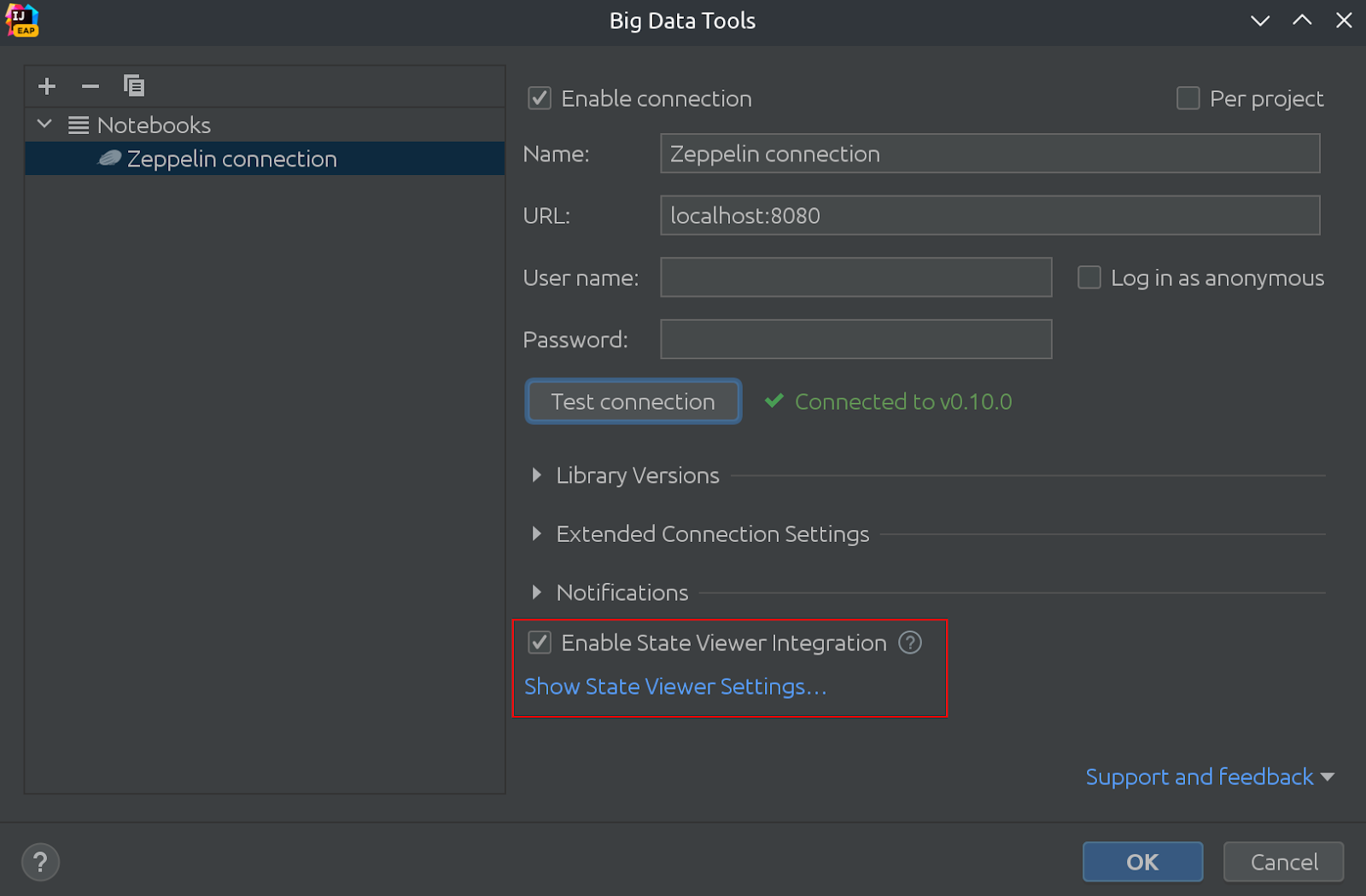Click the plus icon to add connection

point(47,86)
